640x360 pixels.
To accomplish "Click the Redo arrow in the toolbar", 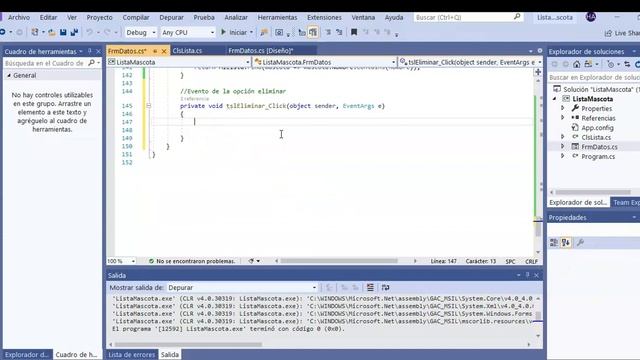I will (107, 32).
